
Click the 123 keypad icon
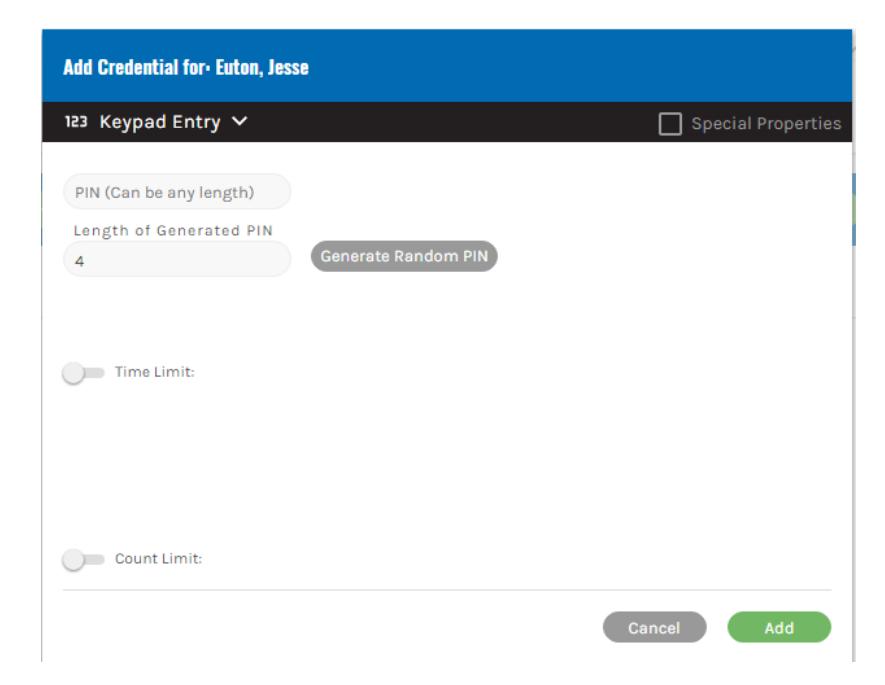coord(76,122)
